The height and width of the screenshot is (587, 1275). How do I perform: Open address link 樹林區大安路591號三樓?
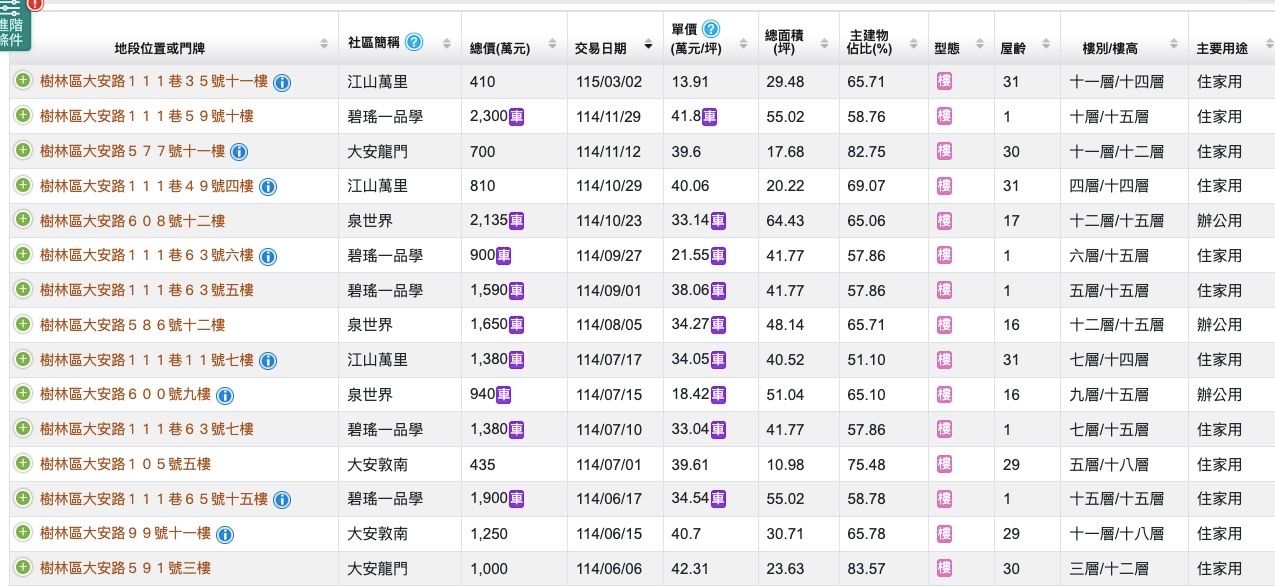(125, 569)
